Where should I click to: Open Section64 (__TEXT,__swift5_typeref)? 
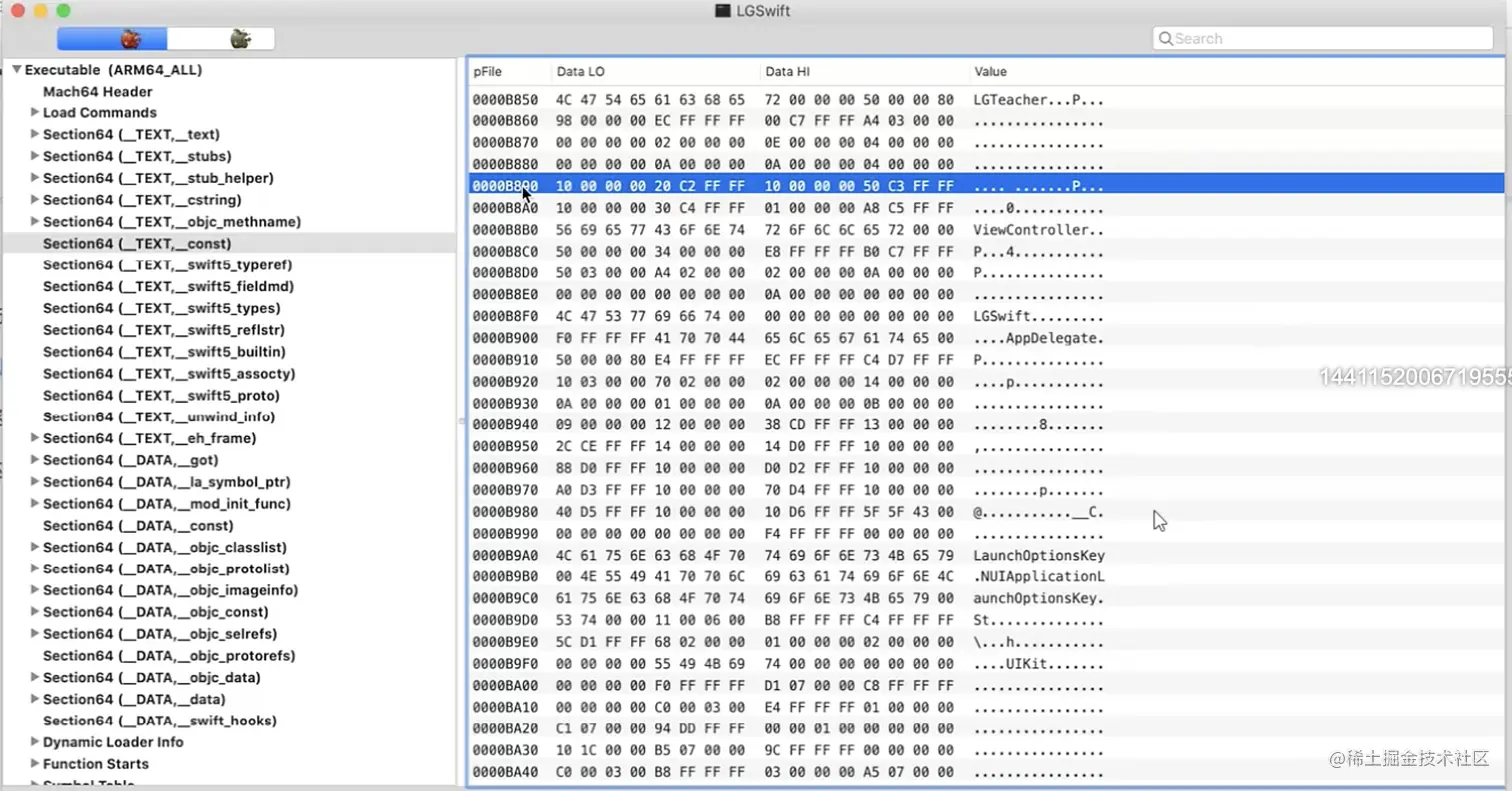pos(167,265)
